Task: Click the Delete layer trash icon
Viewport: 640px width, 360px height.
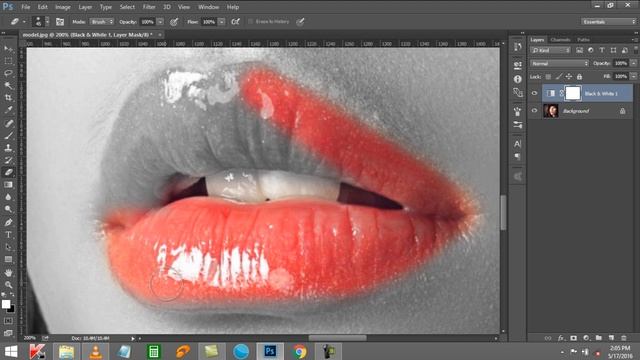Action: 624,338
